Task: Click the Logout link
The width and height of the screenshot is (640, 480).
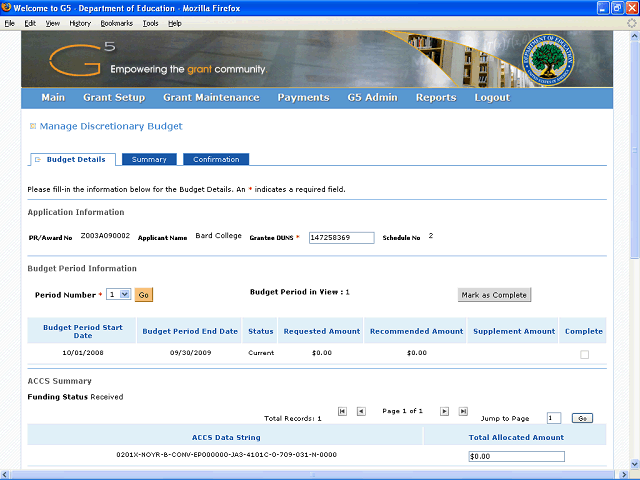Action: 491,98
